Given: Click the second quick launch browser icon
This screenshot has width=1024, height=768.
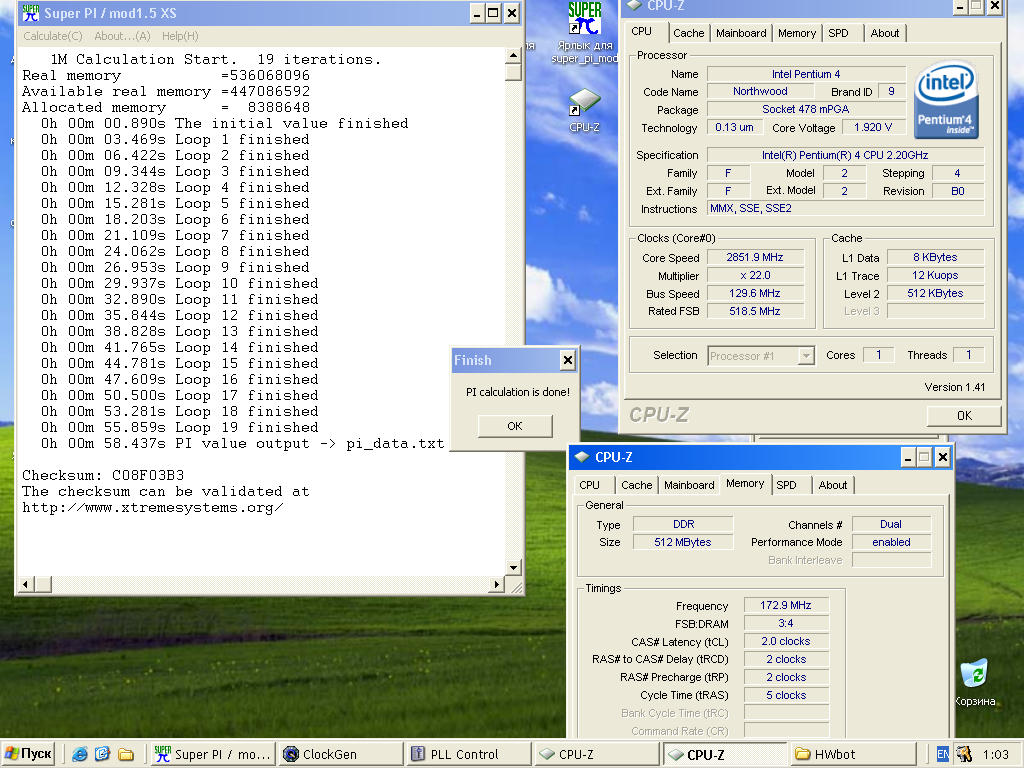Looking at the screenshot, I should pyautogui.click(x=102, y=754).
